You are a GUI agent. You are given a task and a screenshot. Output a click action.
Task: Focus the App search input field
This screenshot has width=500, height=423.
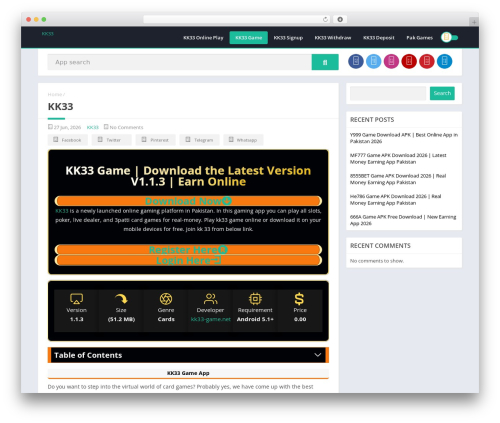[x=180, y=62]
